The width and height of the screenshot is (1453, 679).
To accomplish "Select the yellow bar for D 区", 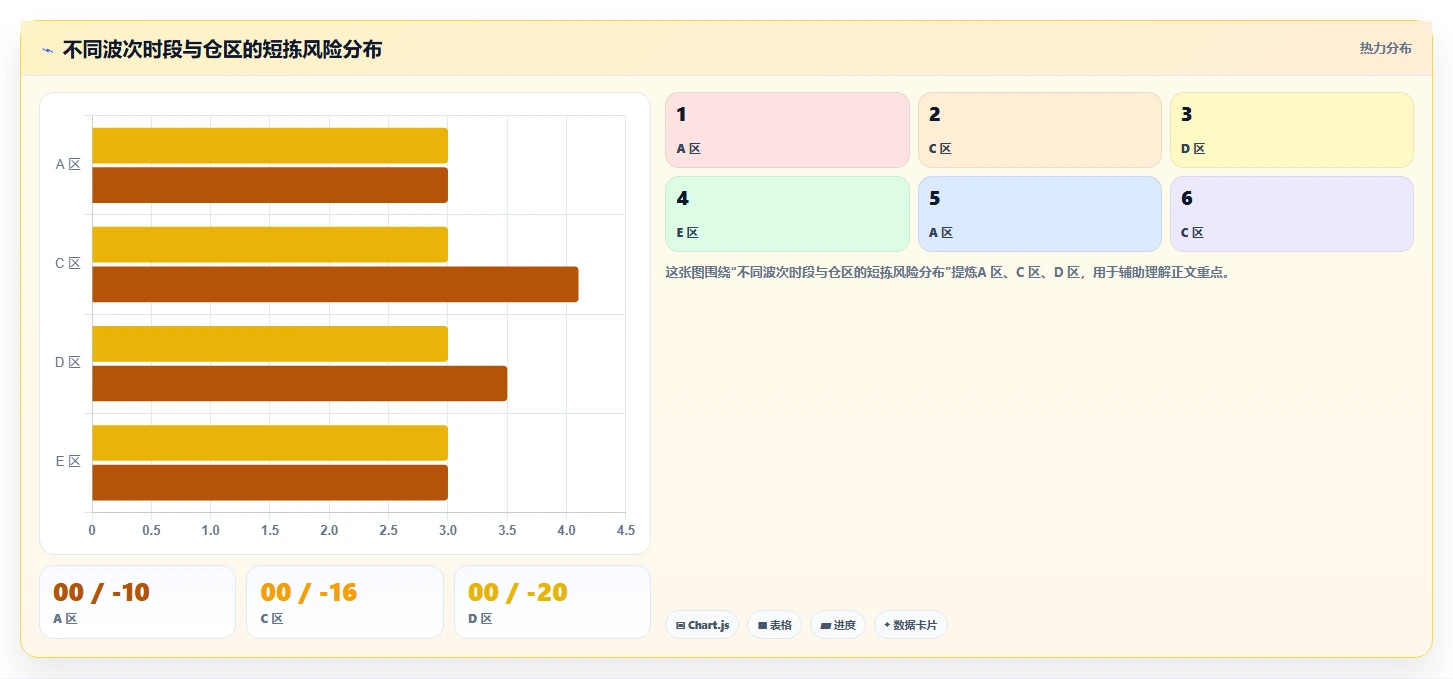I will point(270,344).
